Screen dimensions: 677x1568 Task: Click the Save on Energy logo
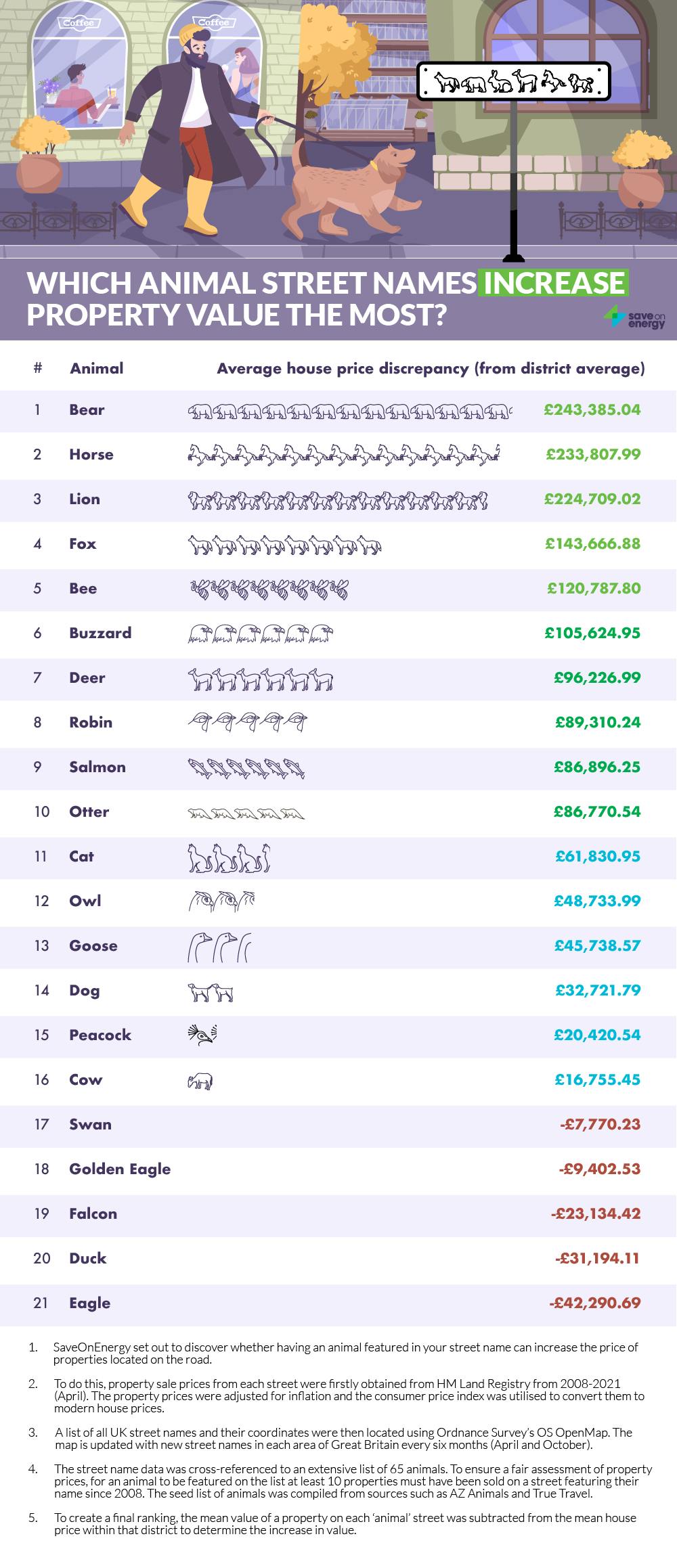[x=634, y=316]
